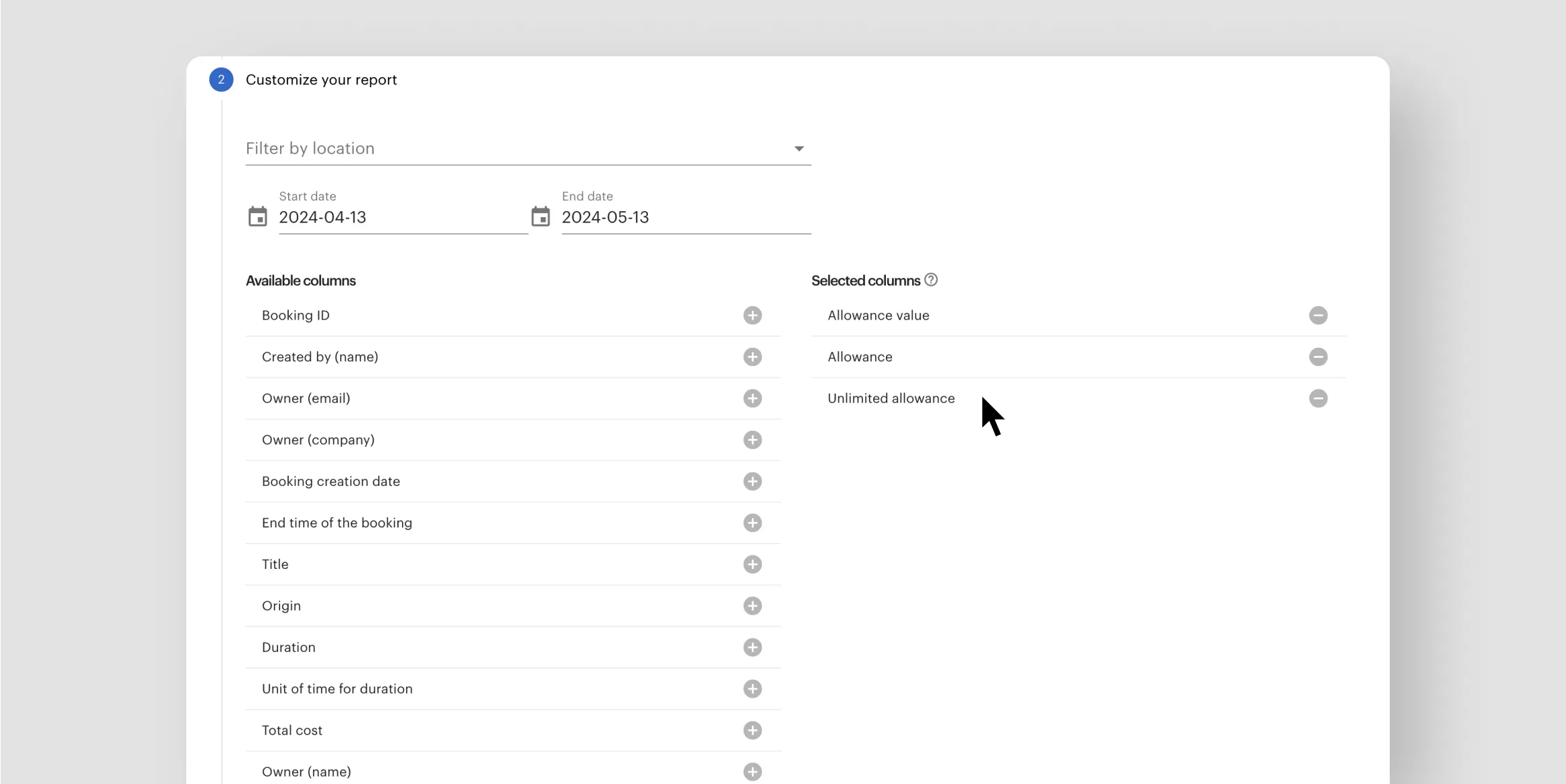Add the Owner (company) column
This screenshot has width=1566, height=784.
pos(753,440)
